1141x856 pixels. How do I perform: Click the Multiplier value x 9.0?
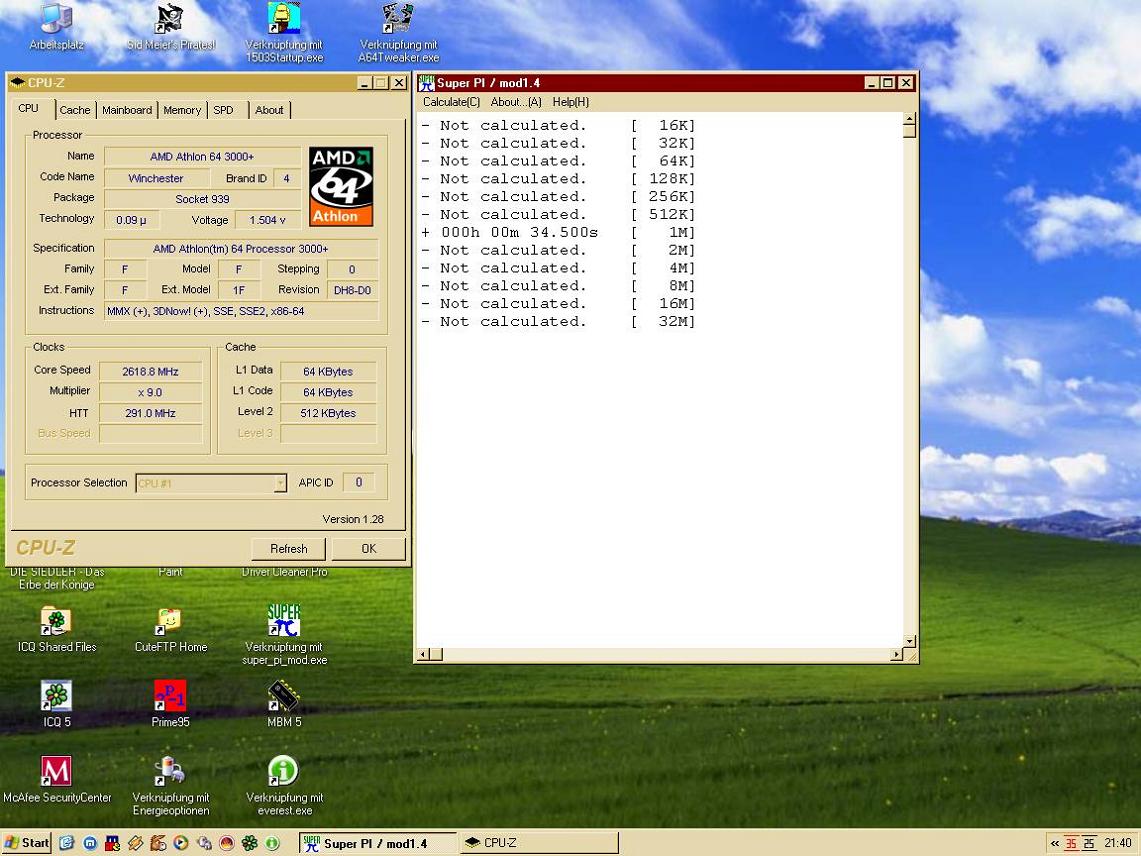151,392
